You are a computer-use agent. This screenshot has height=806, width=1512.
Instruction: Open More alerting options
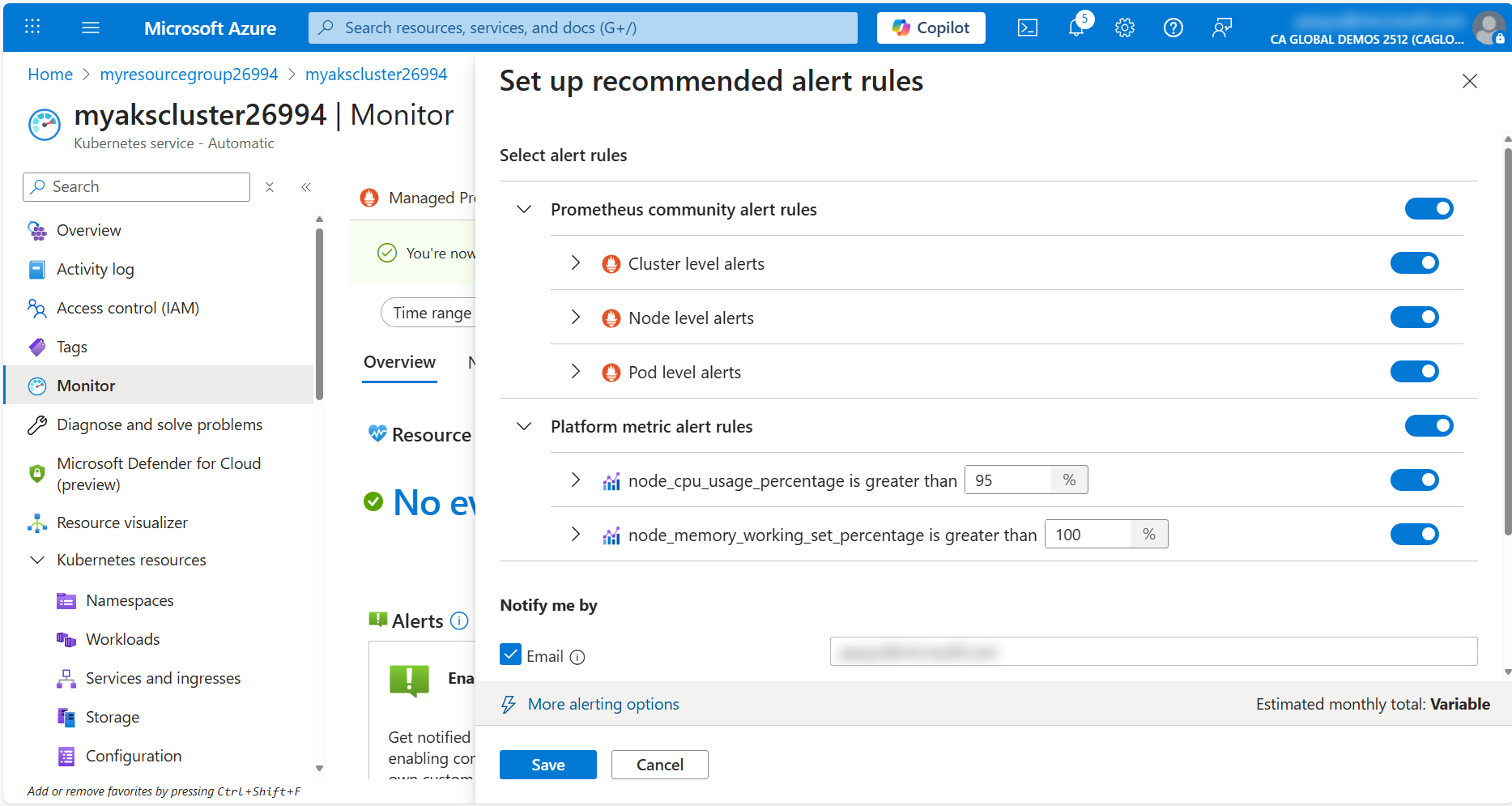603,703
